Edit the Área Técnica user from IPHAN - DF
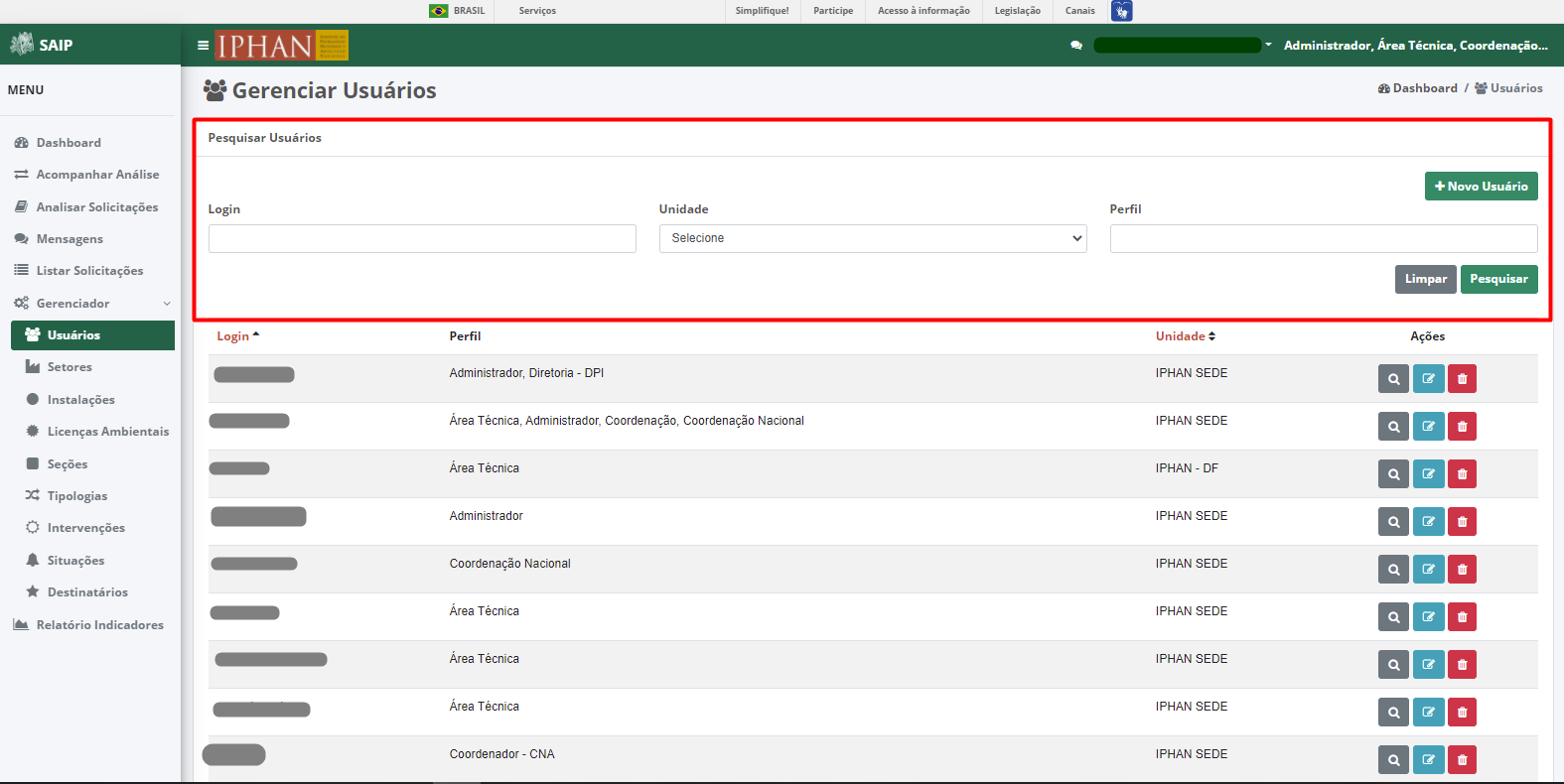 point(1428,474)
